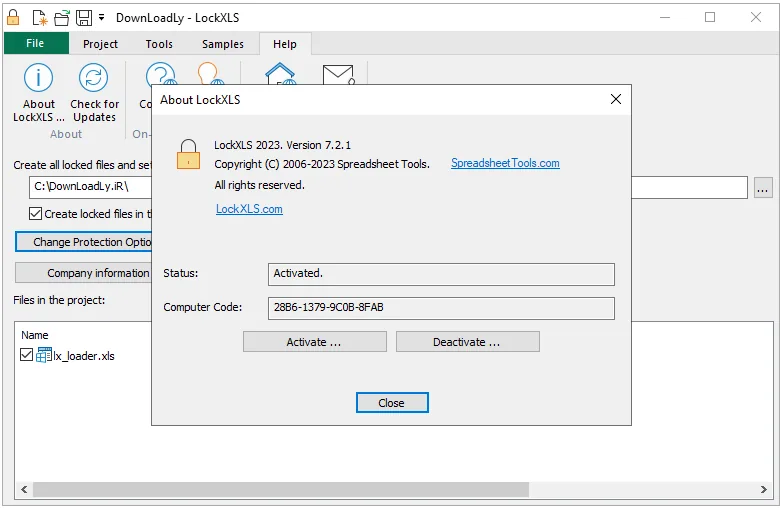Viewport: 783px width, 508px height.
Task: Open the File menu tab
Action: 36,43
